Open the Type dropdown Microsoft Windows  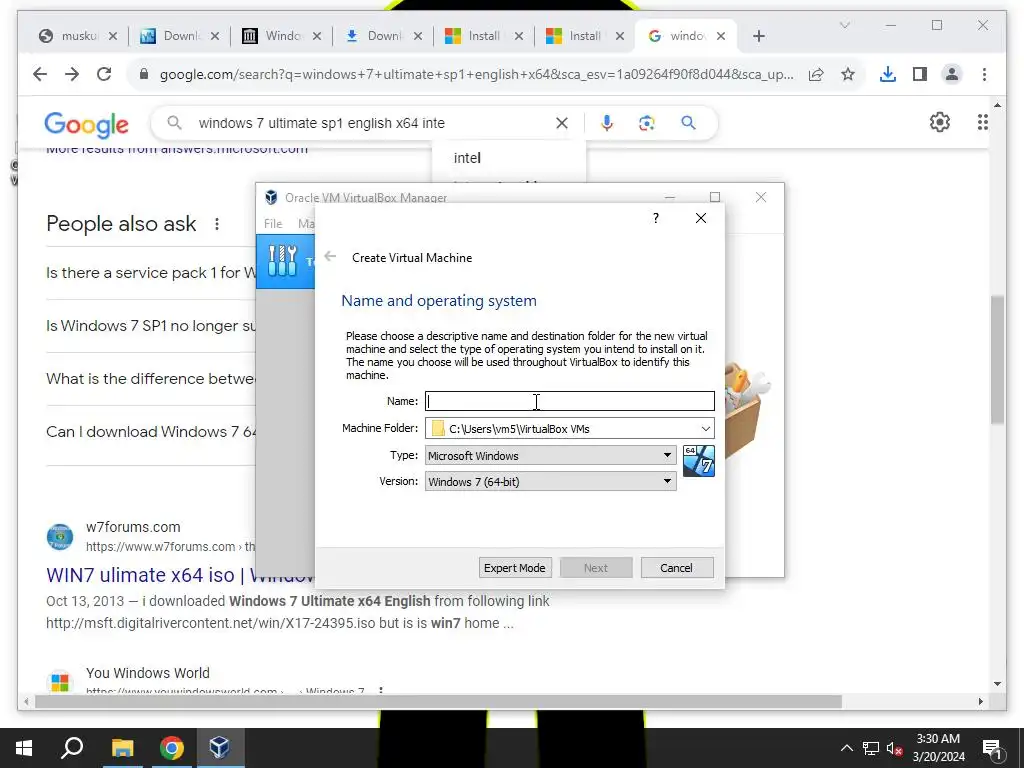[551, 455]
